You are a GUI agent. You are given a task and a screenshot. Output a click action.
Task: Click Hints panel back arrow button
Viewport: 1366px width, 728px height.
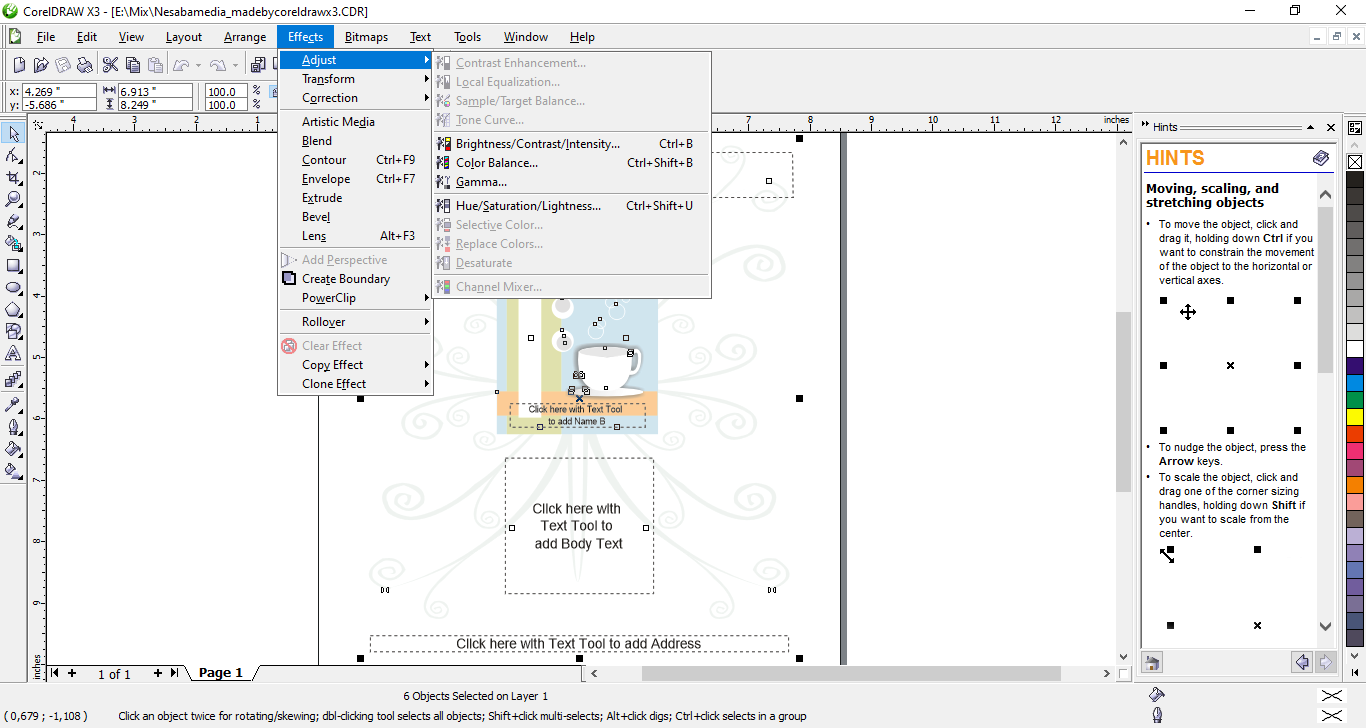[1301, 662]
